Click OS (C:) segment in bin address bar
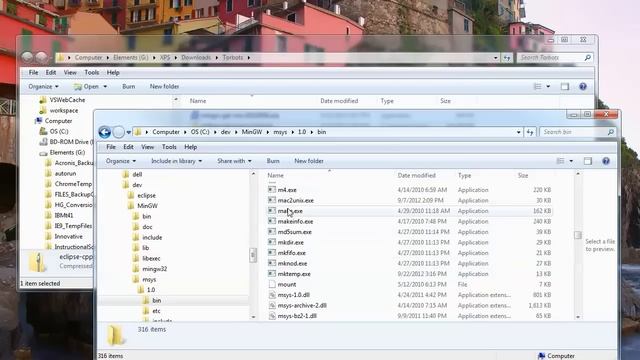Image resolution: width=640 pixels, height=360 pixels. tap(200, 132)
